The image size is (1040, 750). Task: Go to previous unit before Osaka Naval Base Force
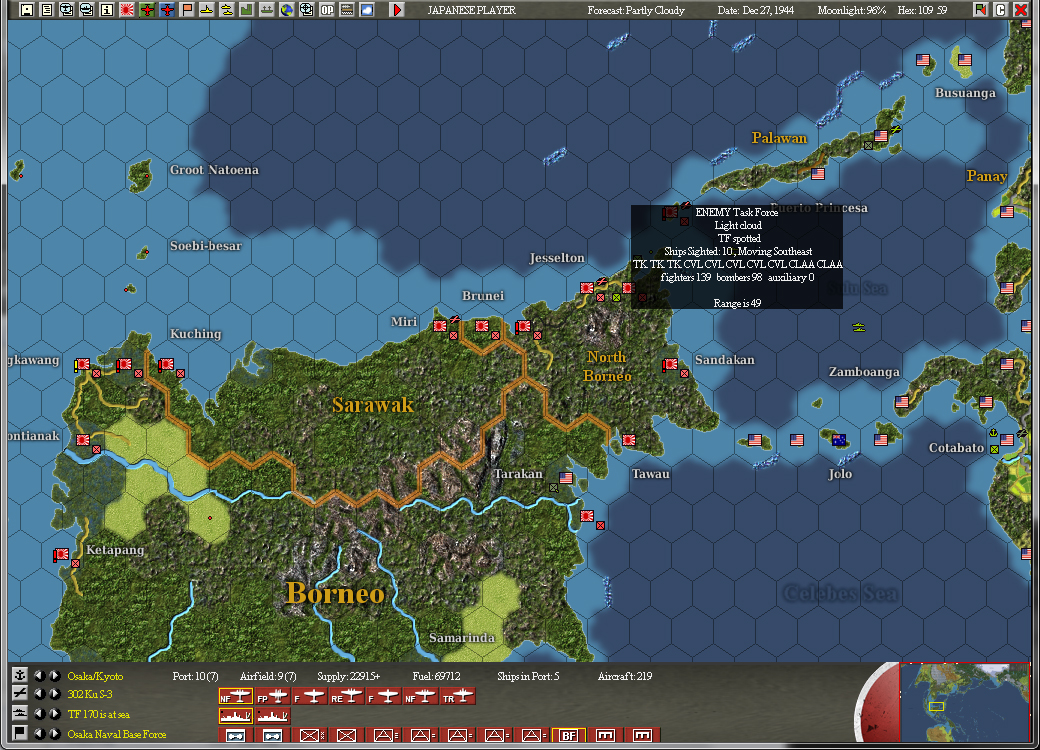pyautogui.click(x=40, y=733)
